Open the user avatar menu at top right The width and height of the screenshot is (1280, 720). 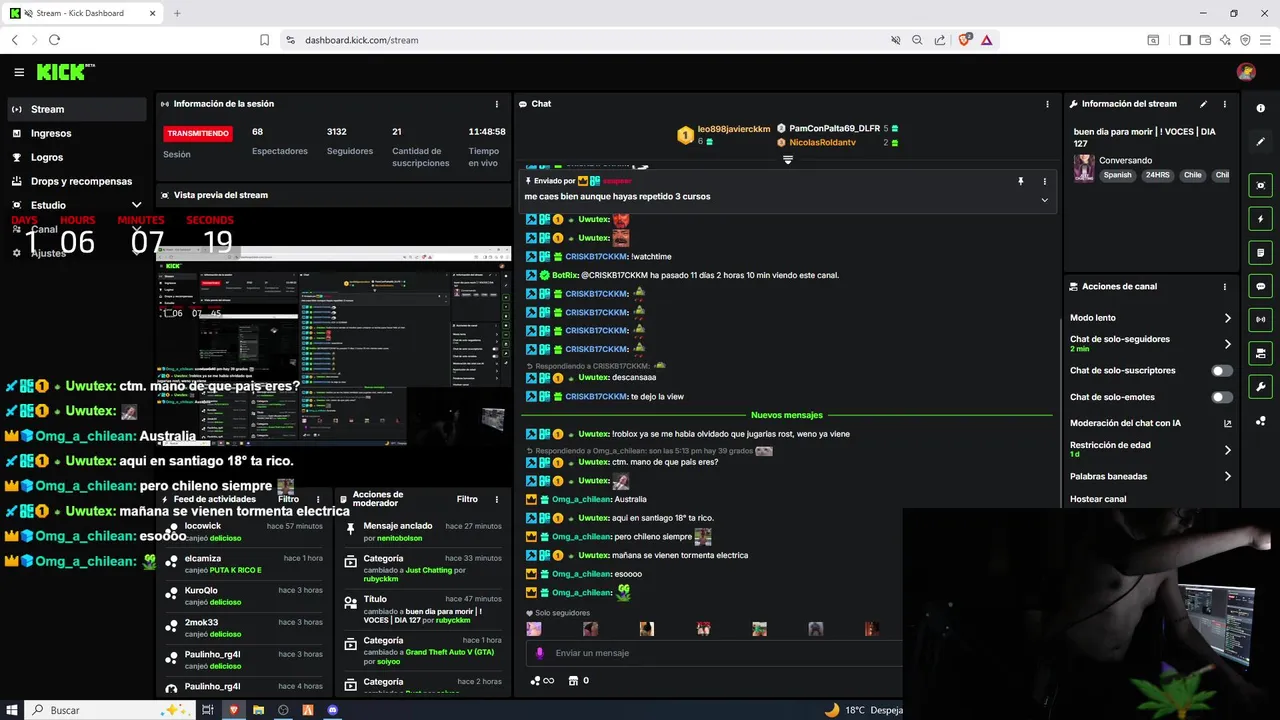point(1246,72)
